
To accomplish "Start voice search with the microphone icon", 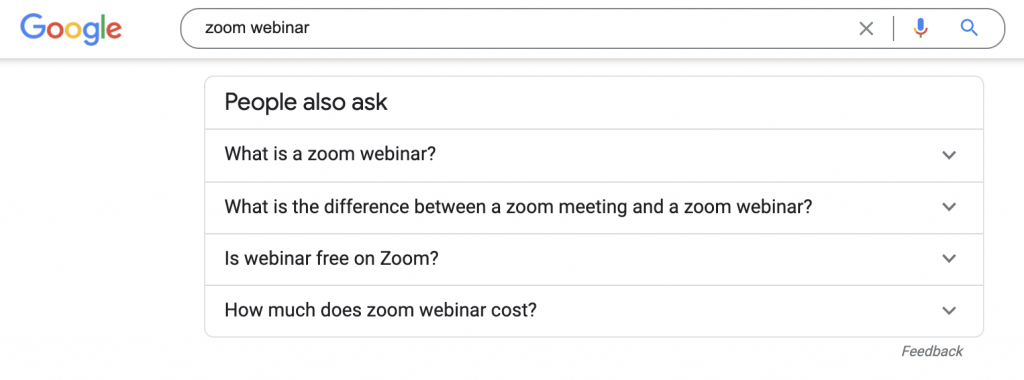I will pyautogui.click(x=921, y=28).
